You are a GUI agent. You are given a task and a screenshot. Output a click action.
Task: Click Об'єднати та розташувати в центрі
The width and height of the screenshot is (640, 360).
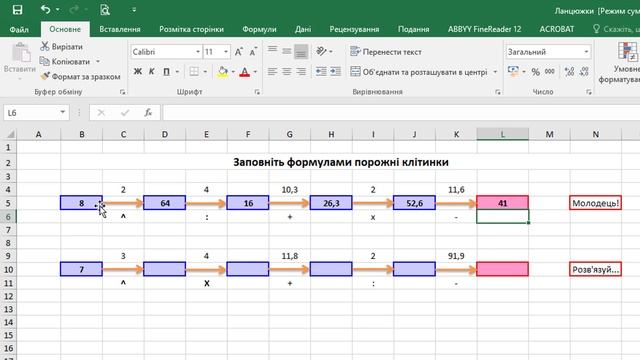point(419,72)
